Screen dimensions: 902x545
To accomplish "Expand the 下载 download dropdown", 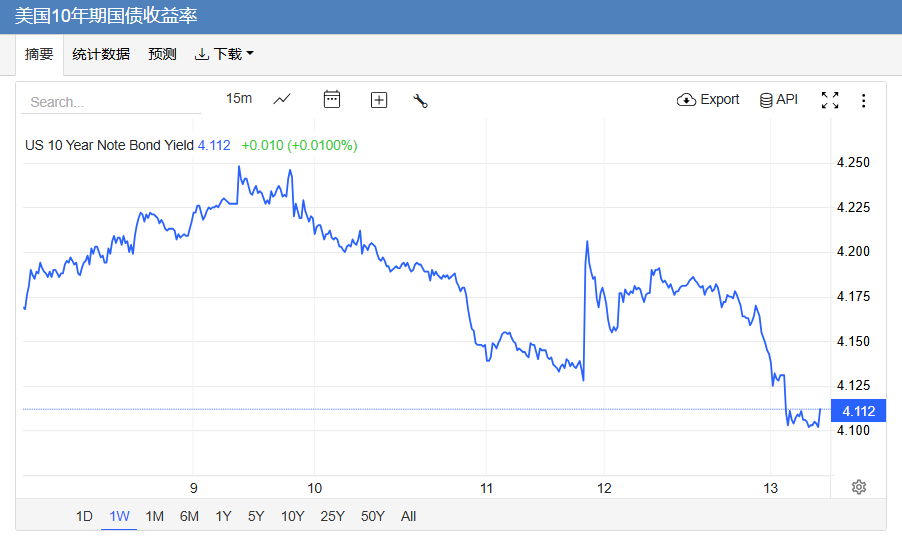I will (224, 54).
